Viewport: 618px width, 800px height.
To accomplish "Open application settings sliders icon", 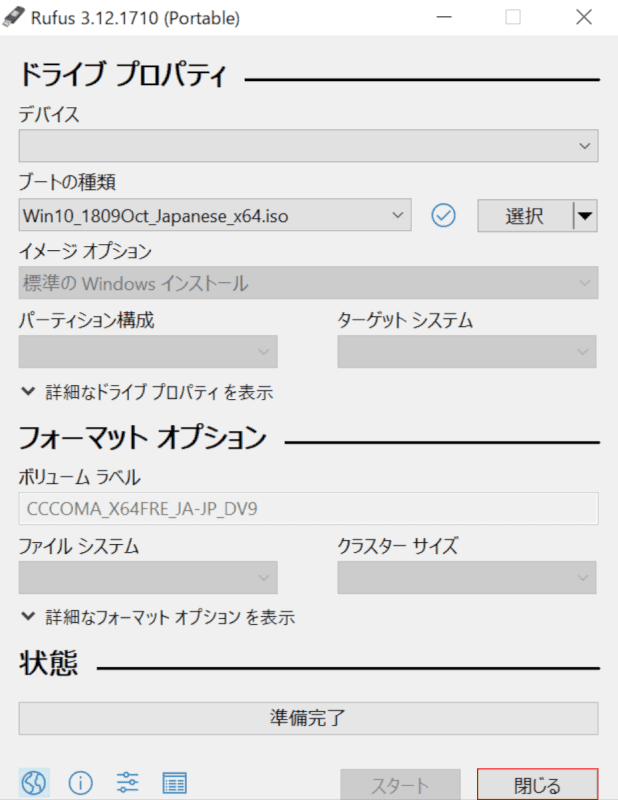I will tap(127, 783).
